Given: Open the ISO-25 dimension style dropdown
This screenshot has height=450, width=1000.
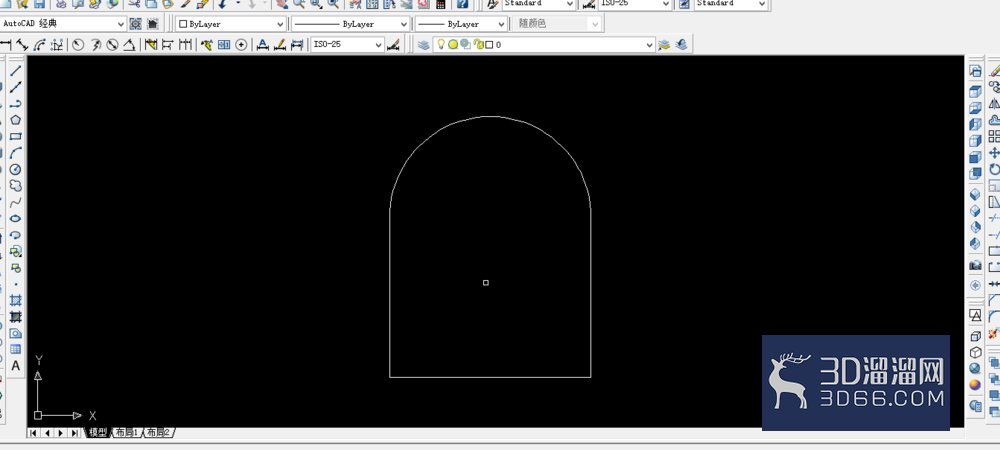Looking at the screenshot, I should pyautogui.click(x=347, y=45).
